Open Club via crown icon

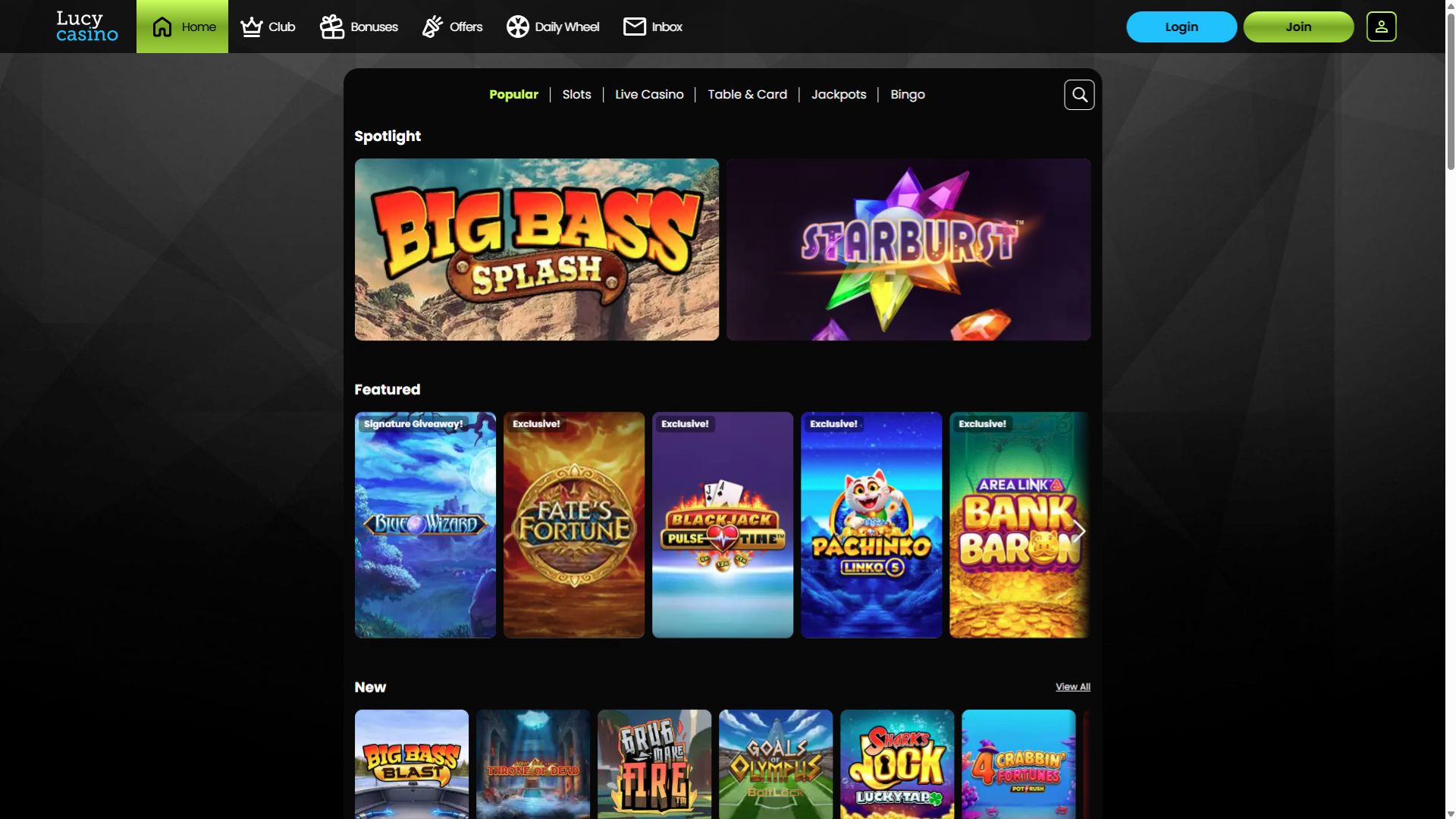[251, 27]
